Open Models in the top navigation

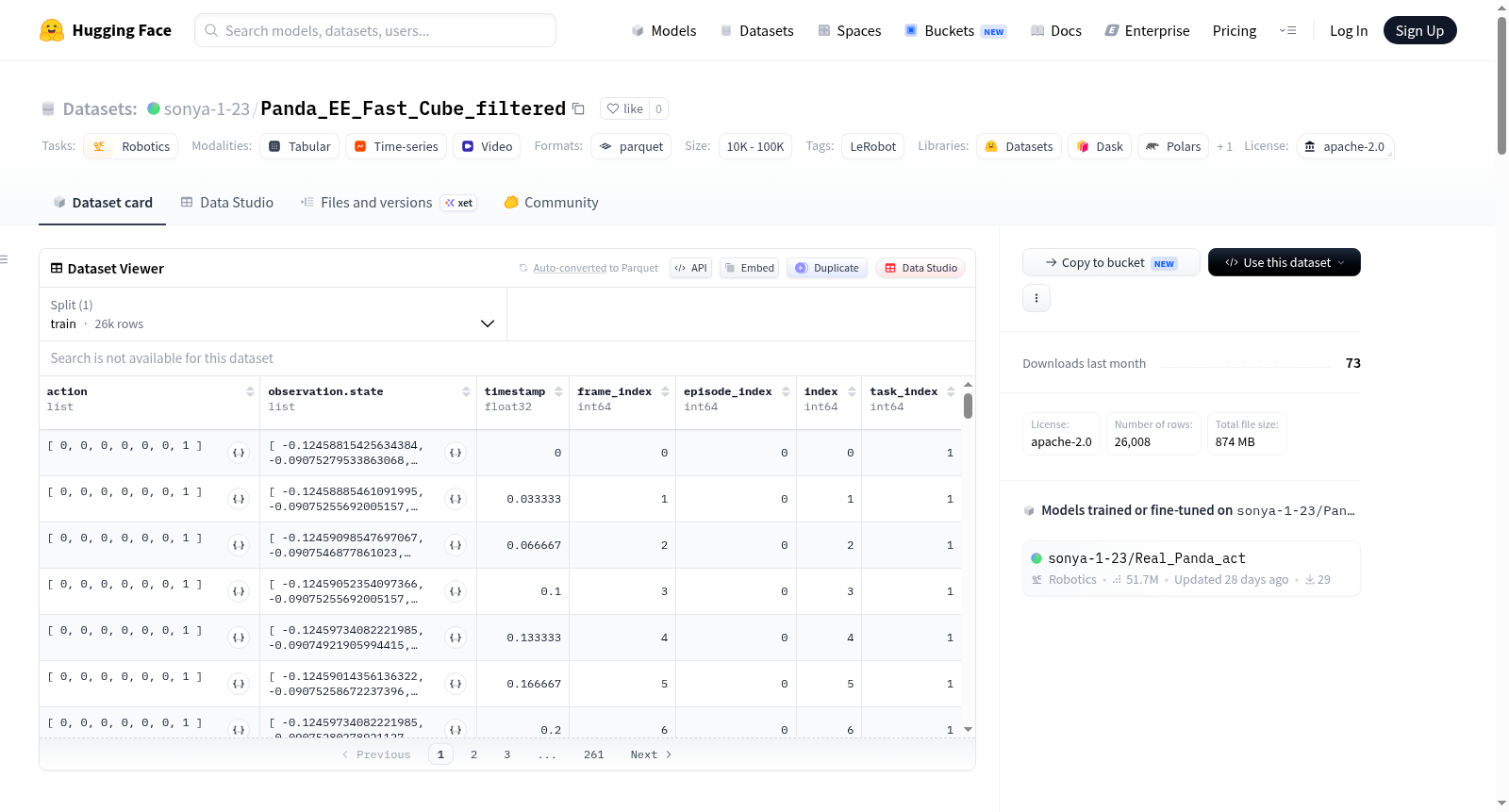tap(664, 31)
